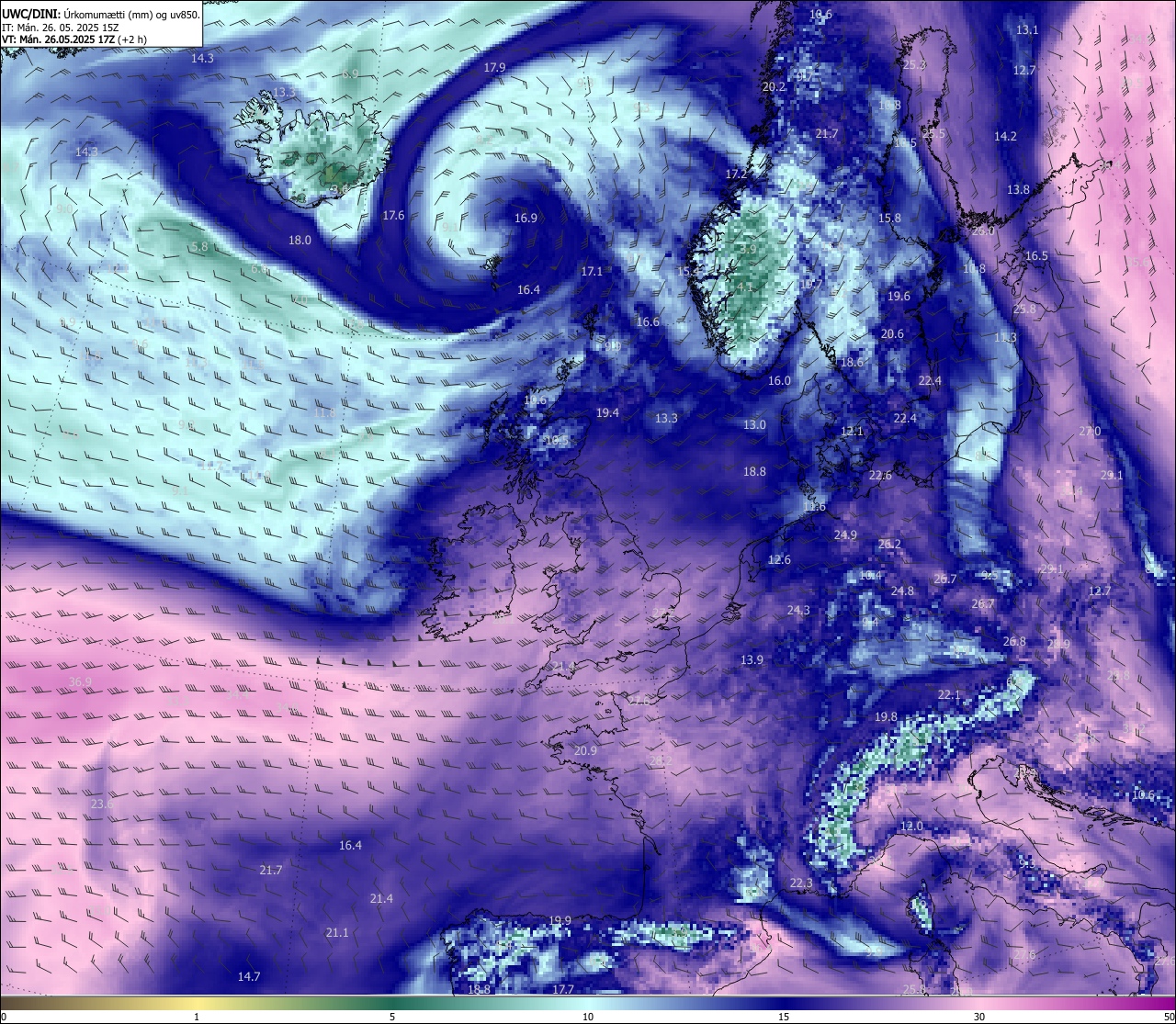Click the 50 label on the color scale

pos(1169,1017)
